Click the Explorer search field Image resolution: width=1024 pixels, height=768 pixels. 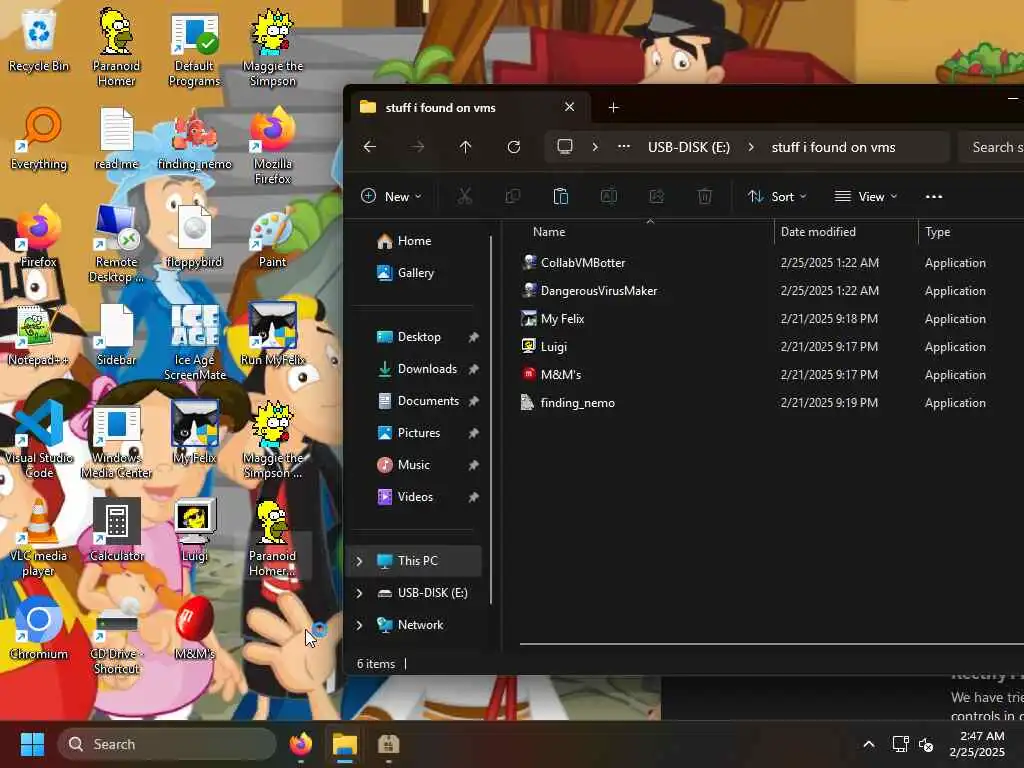[991, 147]
